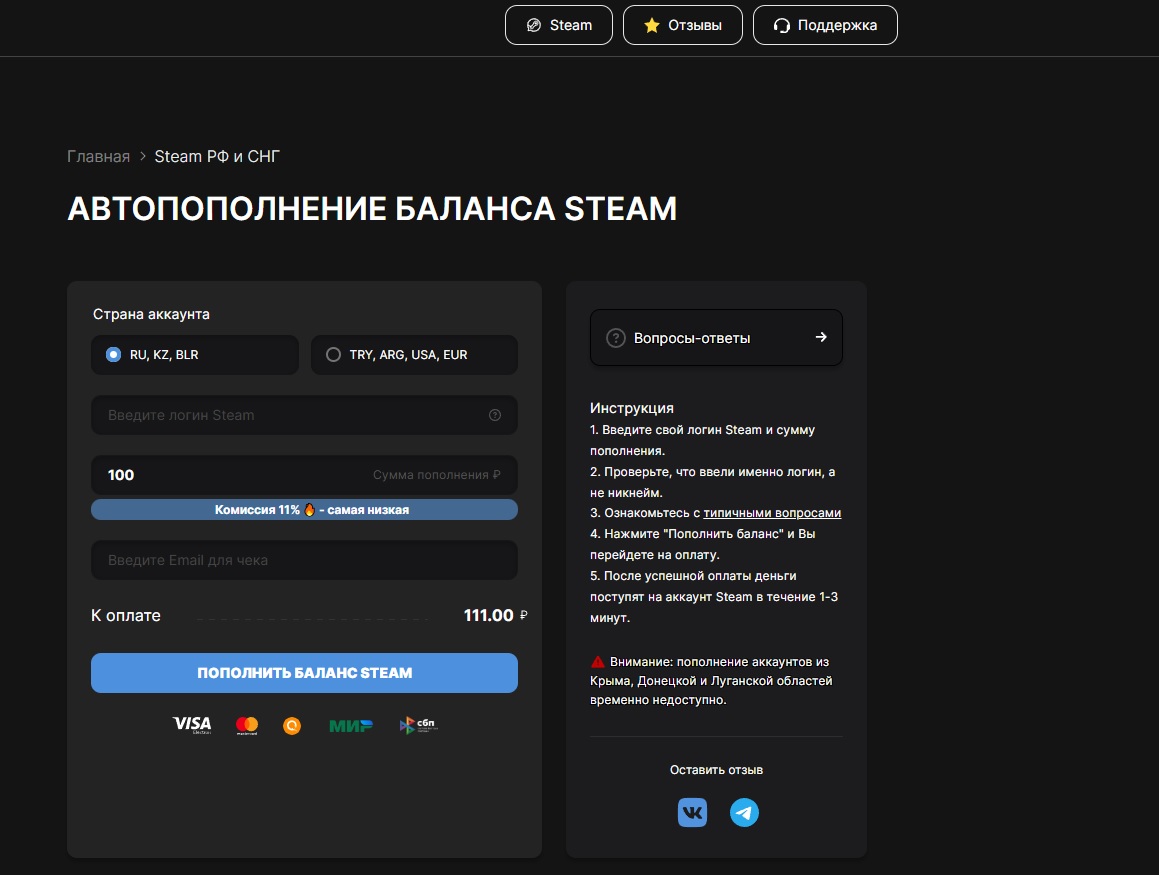Click headset icon in Поддержка
This screenshot has height=875, width=1159.
[781, 25]
